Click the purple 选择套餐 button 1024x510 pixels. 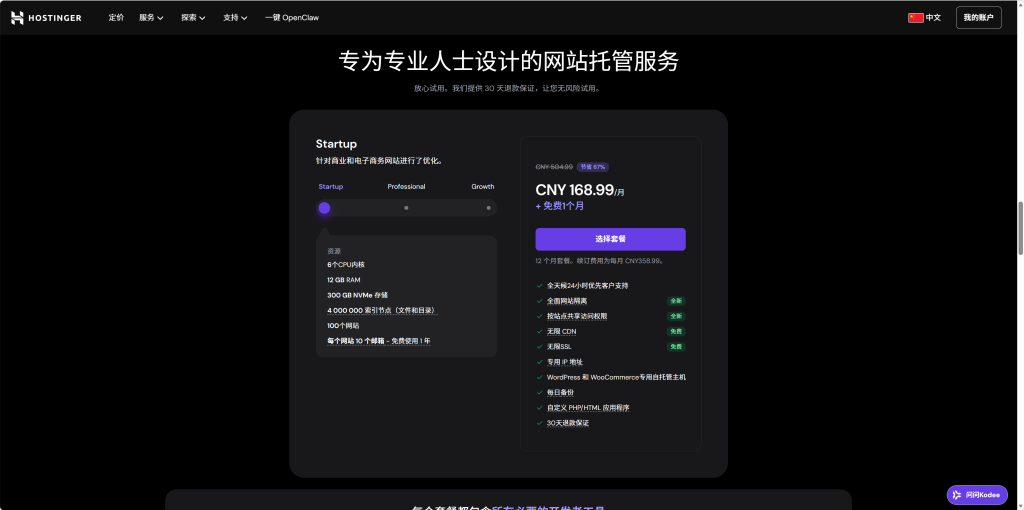click(610, 239)
